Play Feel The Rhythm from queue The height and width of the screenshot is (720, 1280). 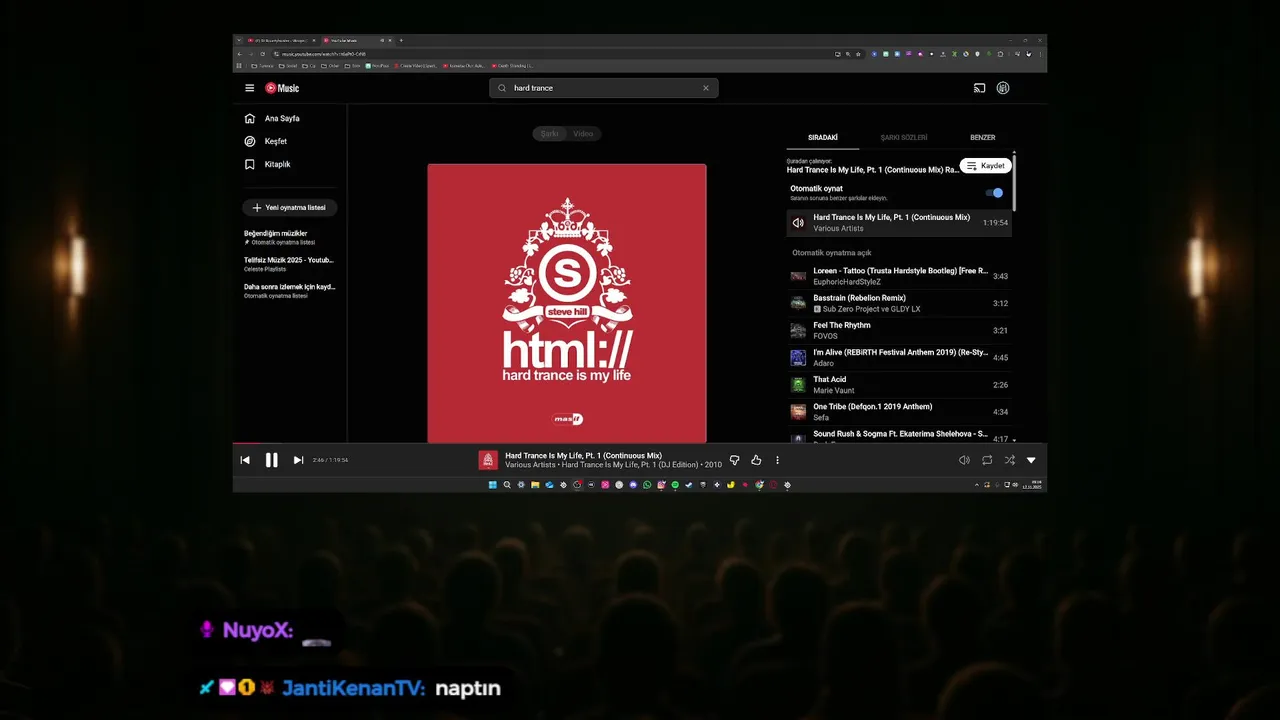pyautogui.click(x=899, y=330)
